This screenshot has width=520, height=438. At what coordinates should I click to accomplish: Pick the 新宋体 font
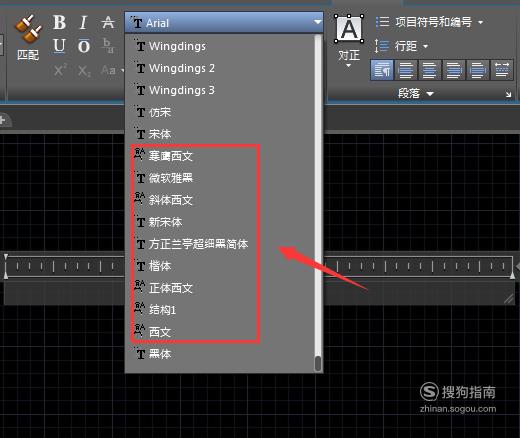click(220, 222)
